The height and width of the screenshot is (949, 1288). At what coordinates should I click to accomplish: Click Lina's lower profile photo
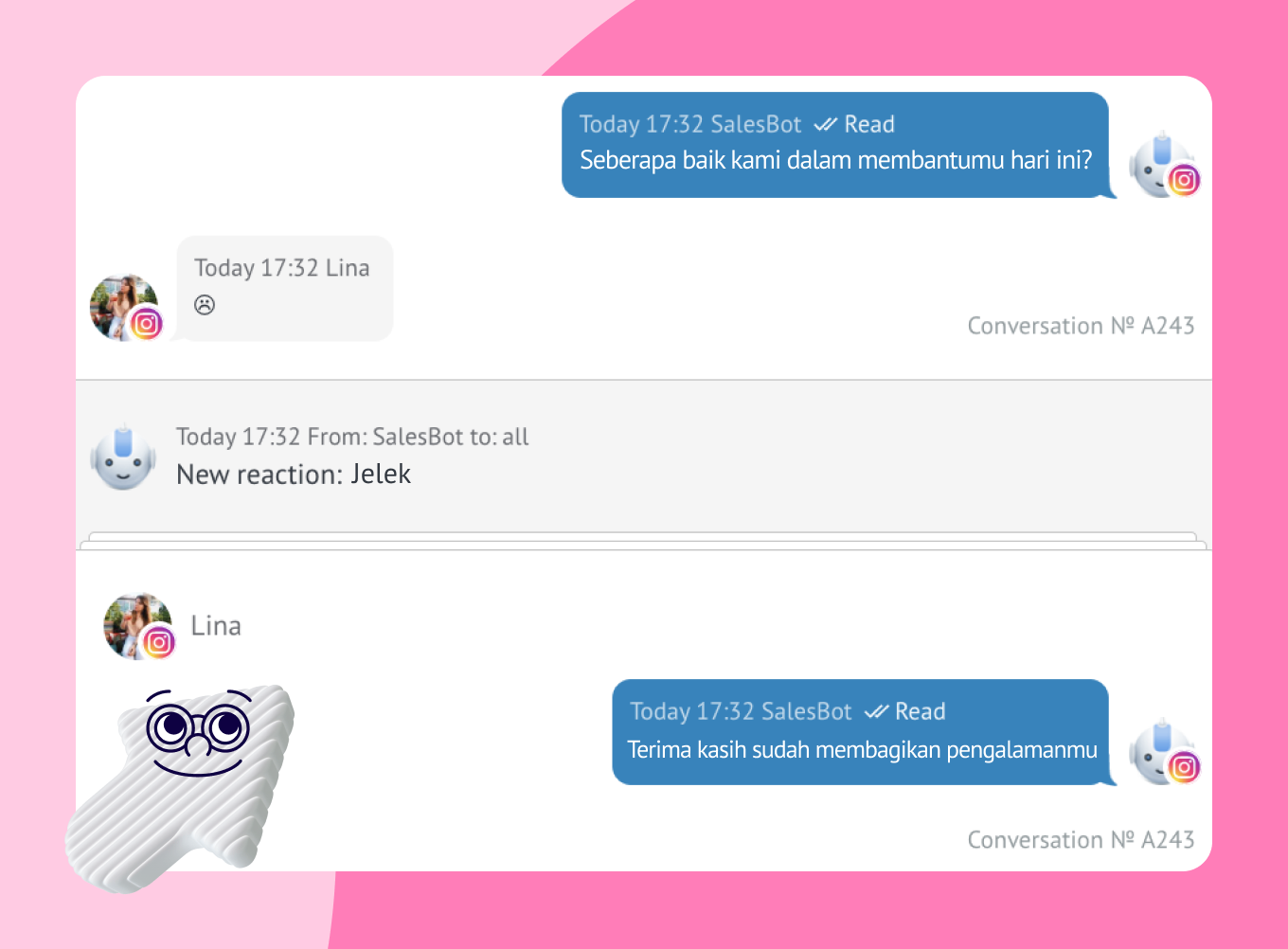click(137, 626)
